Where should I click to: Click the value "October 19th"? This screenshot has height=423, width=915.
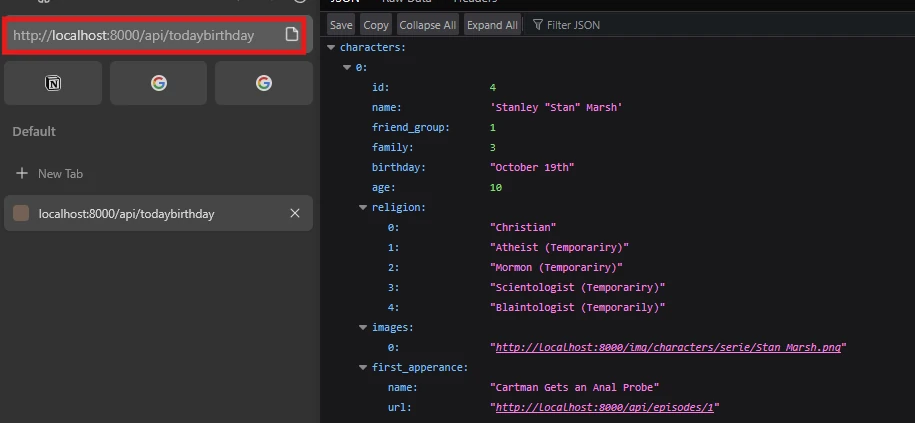532,167
